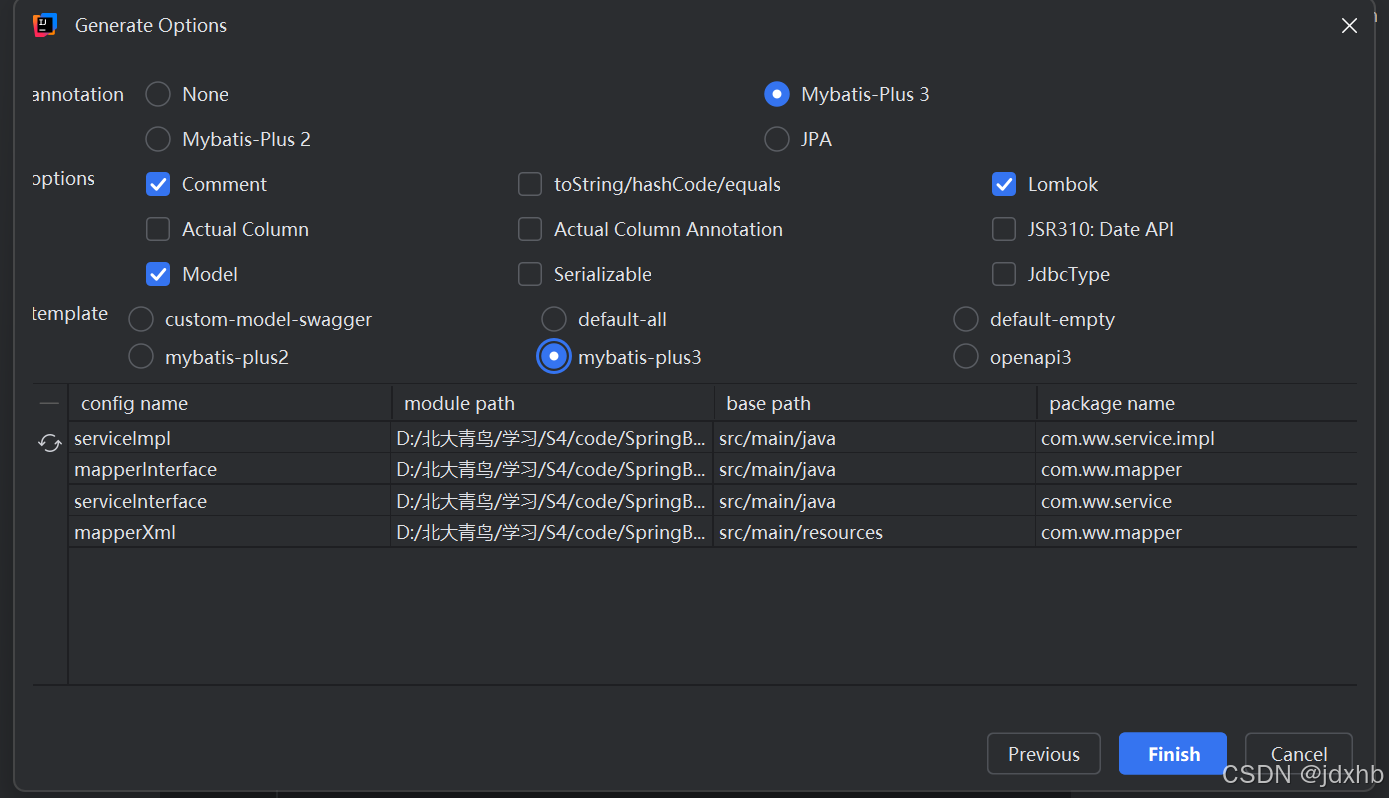Viewport: 1389px width, 798px height.
Task: Check the Actual Column Annotation box
Action: (530, 229)
